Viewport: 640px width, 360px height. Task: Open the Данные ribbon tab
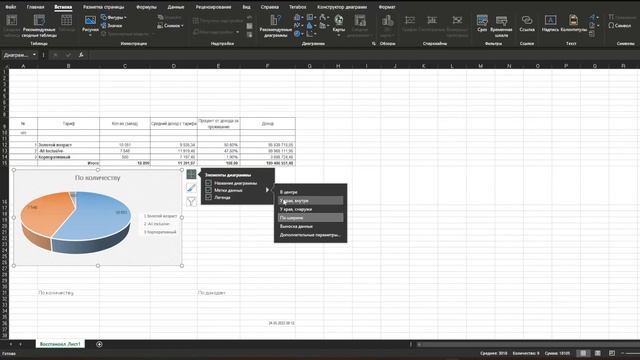(176, 7)
